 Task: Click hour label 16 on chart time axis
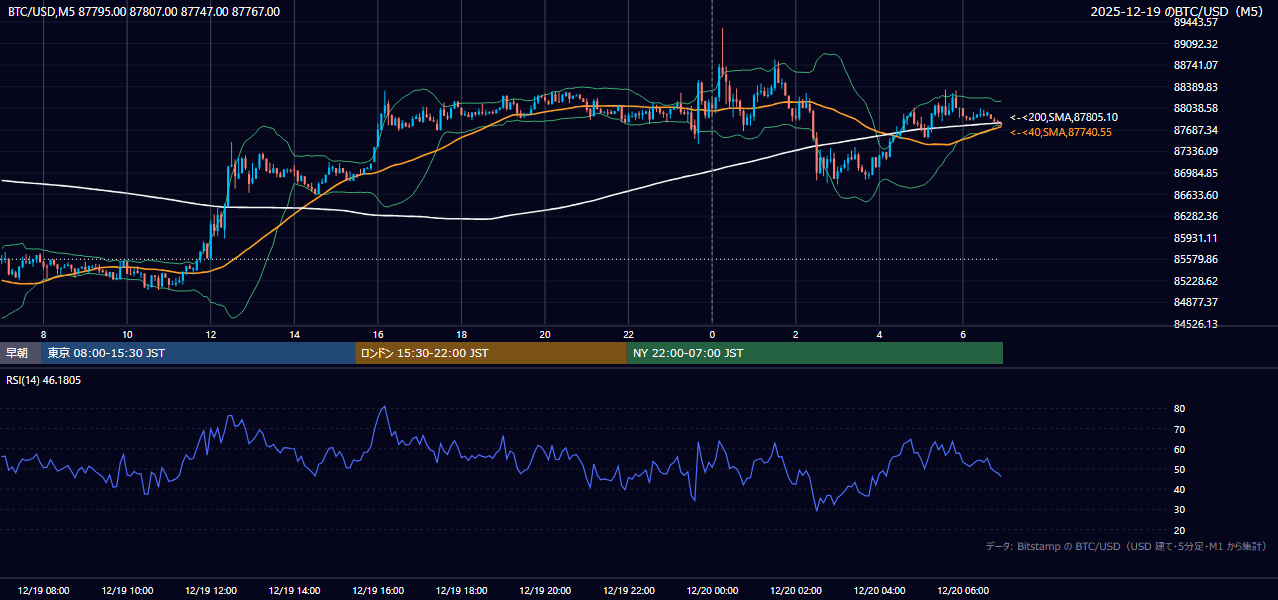pyautogui.click(x=378, y=334)
